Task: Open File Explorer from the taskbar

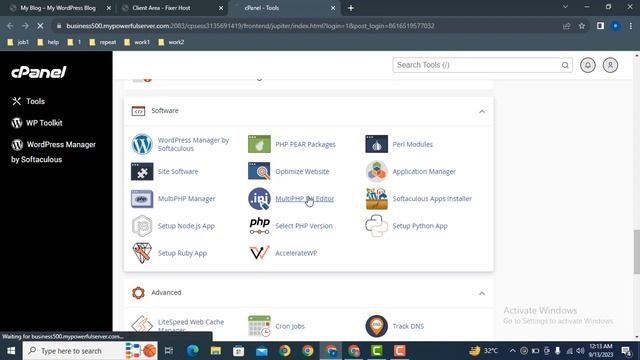Action: click(x=216, y=351)
